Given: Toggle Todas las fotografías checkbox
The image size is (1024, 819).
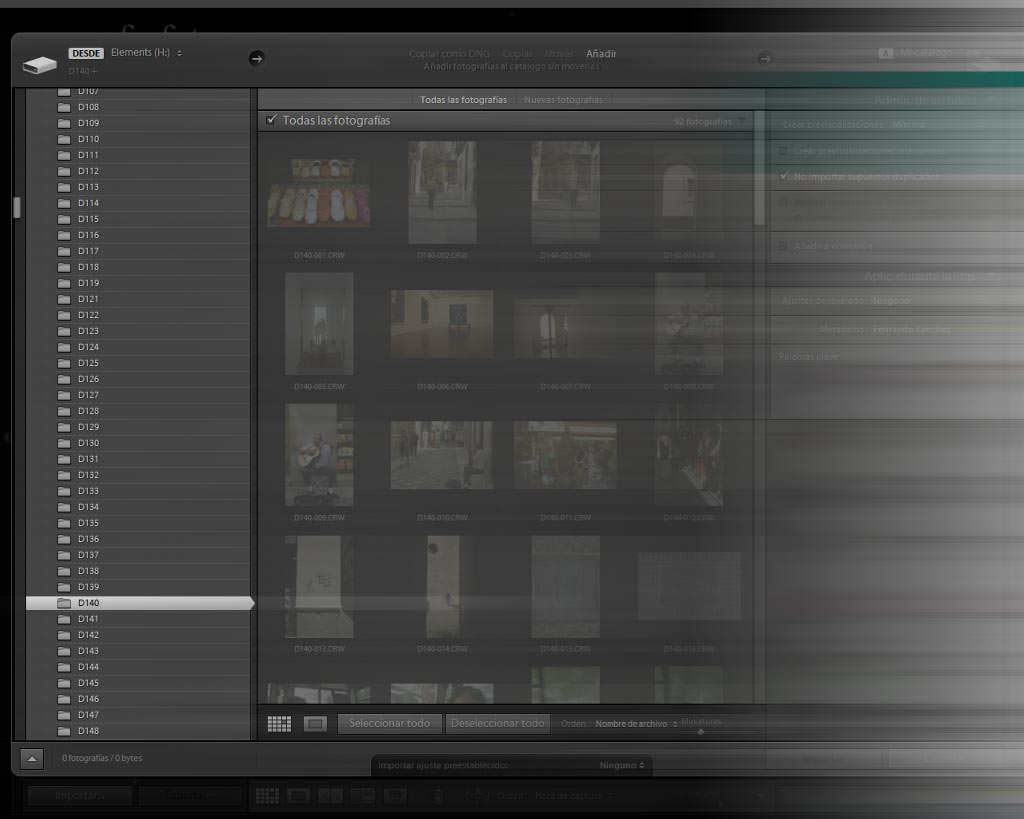Looking at the screenshot, I should (271, 120).
